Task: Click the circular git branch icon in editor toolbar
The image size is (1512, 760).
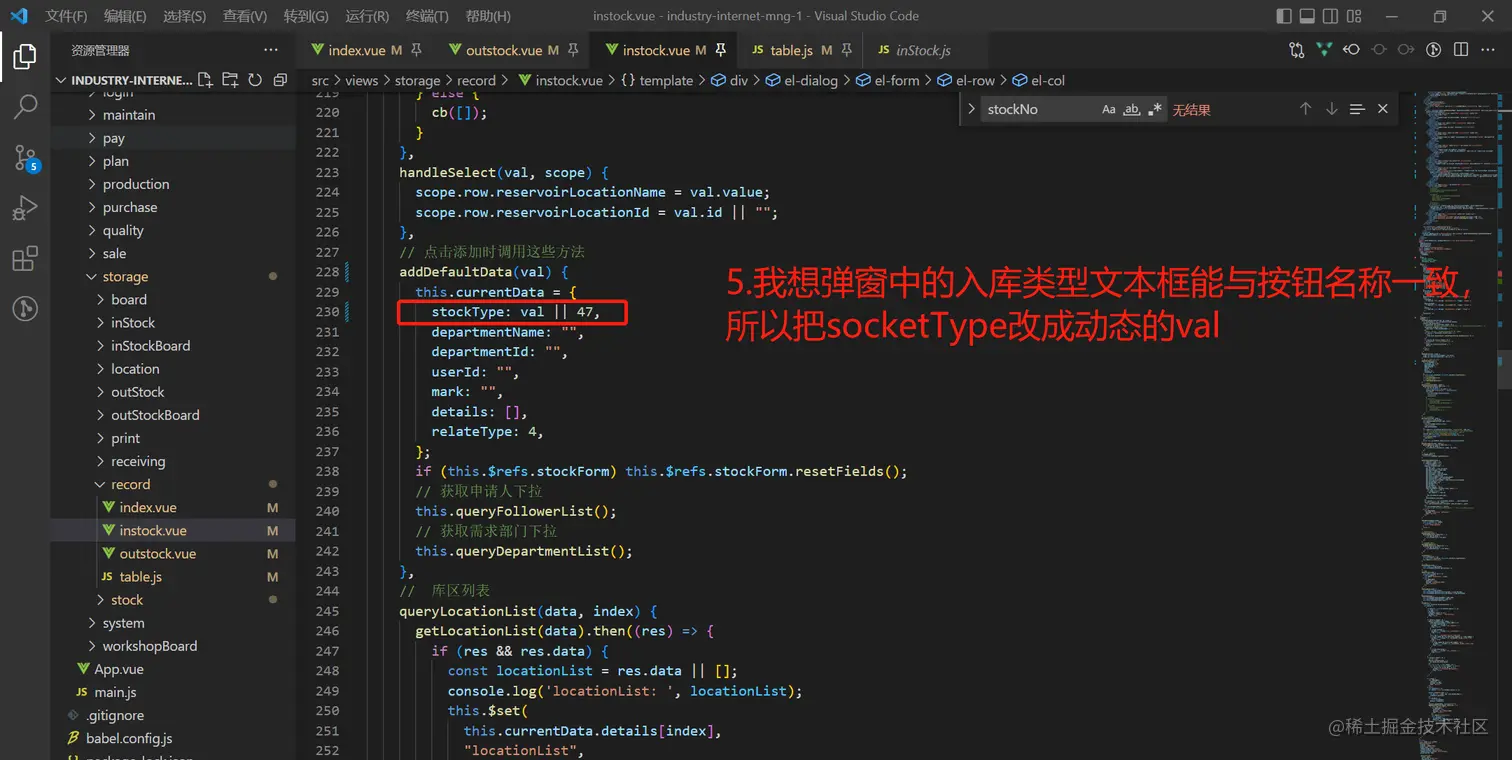Action: click(x=1432, y=50)
